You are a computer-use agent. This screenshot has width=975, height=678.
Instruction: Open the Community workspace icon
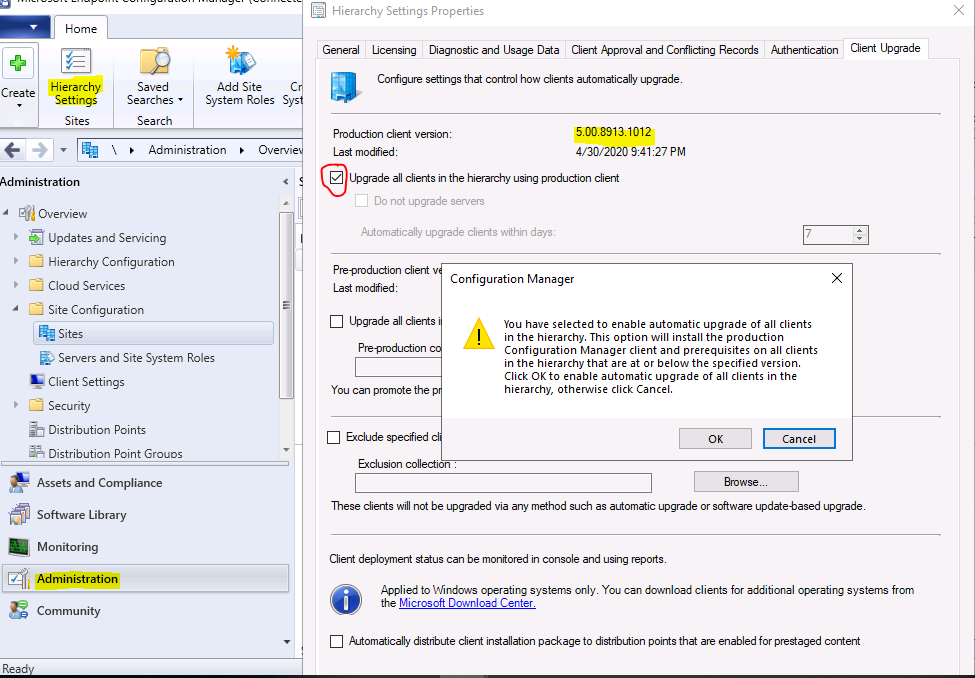click(19, 610)
